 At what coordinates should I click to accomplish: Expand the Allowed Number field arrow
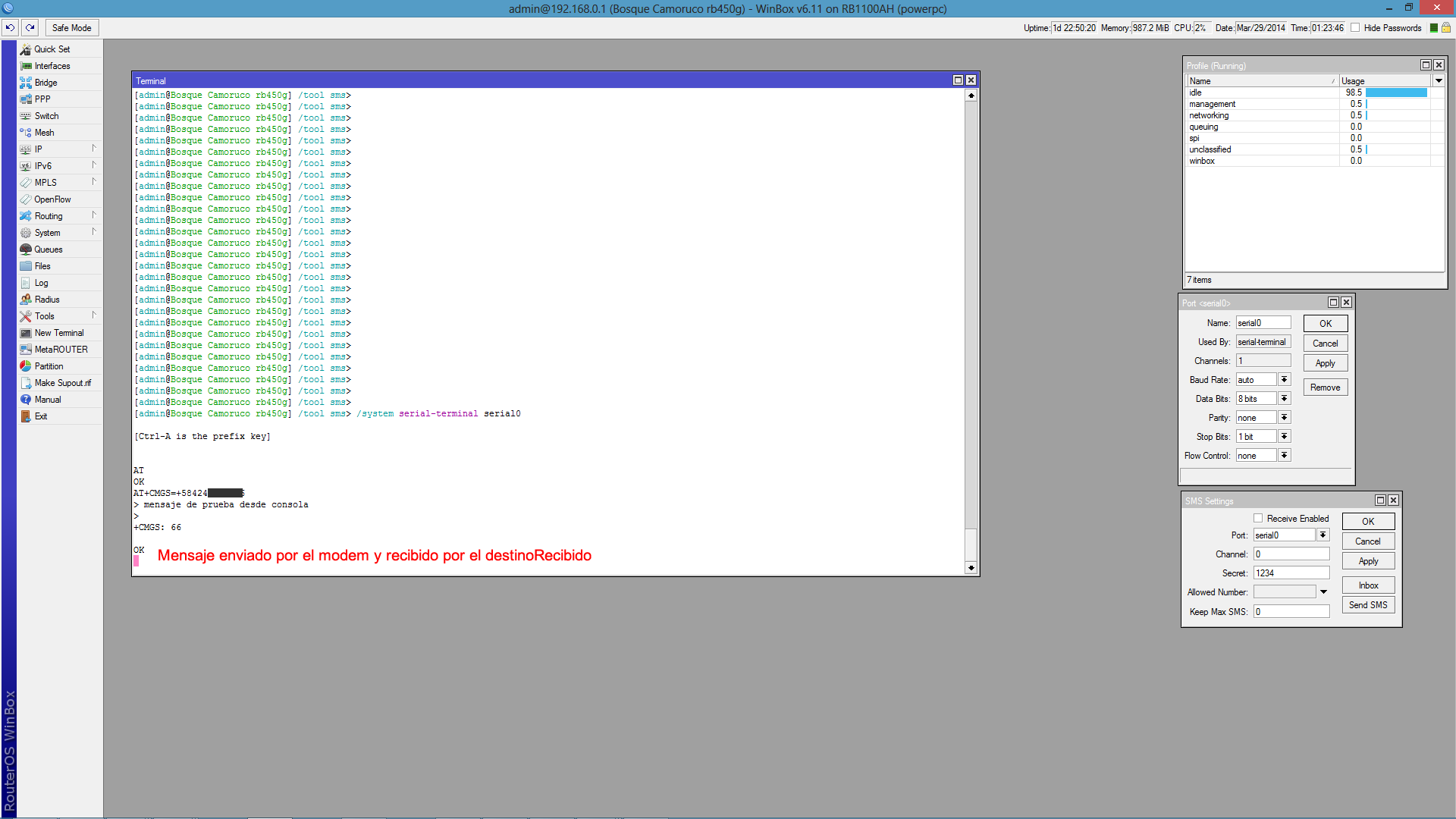(x=1323, y=592)
